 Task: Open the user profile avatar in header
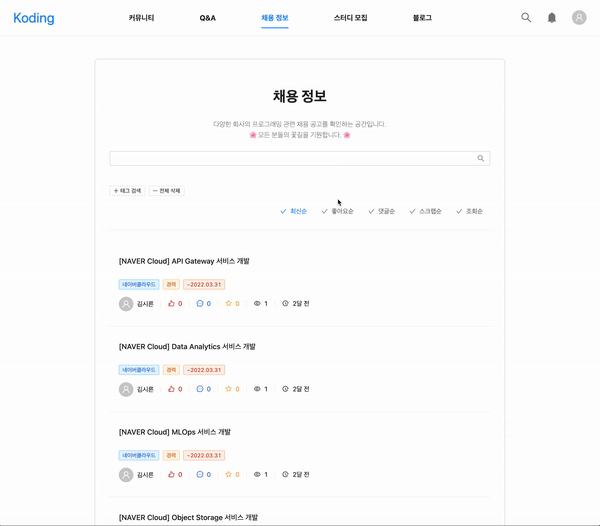pos(579,18)
